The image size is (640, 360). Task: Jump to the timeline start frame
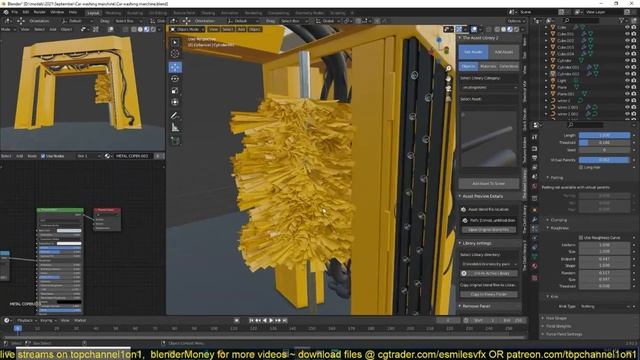tap(251, 320)
